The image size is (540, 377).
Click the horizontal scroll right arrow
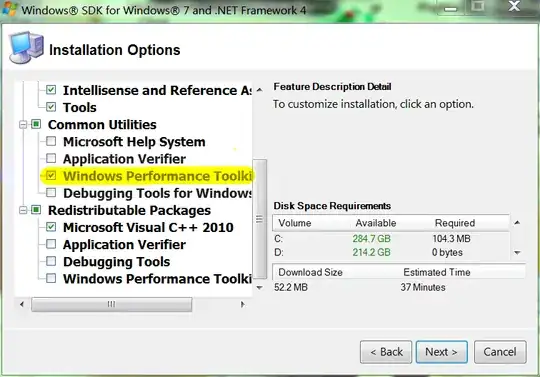click(x=243, y=304)
